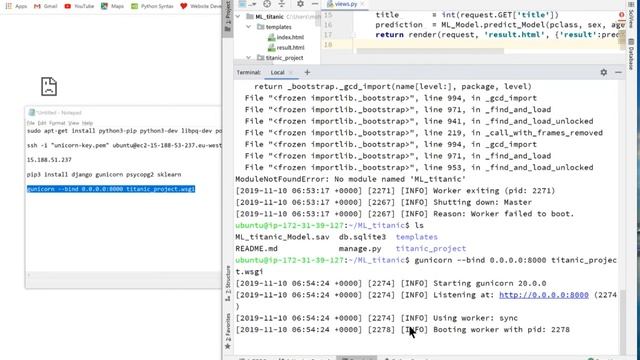Open the Maps bookmark
640x360 pixels.
point(113,6)
